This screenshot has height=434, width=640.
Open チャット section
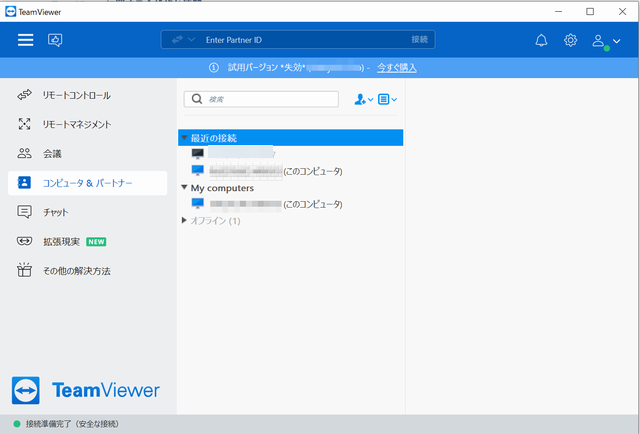click(87, 212)
